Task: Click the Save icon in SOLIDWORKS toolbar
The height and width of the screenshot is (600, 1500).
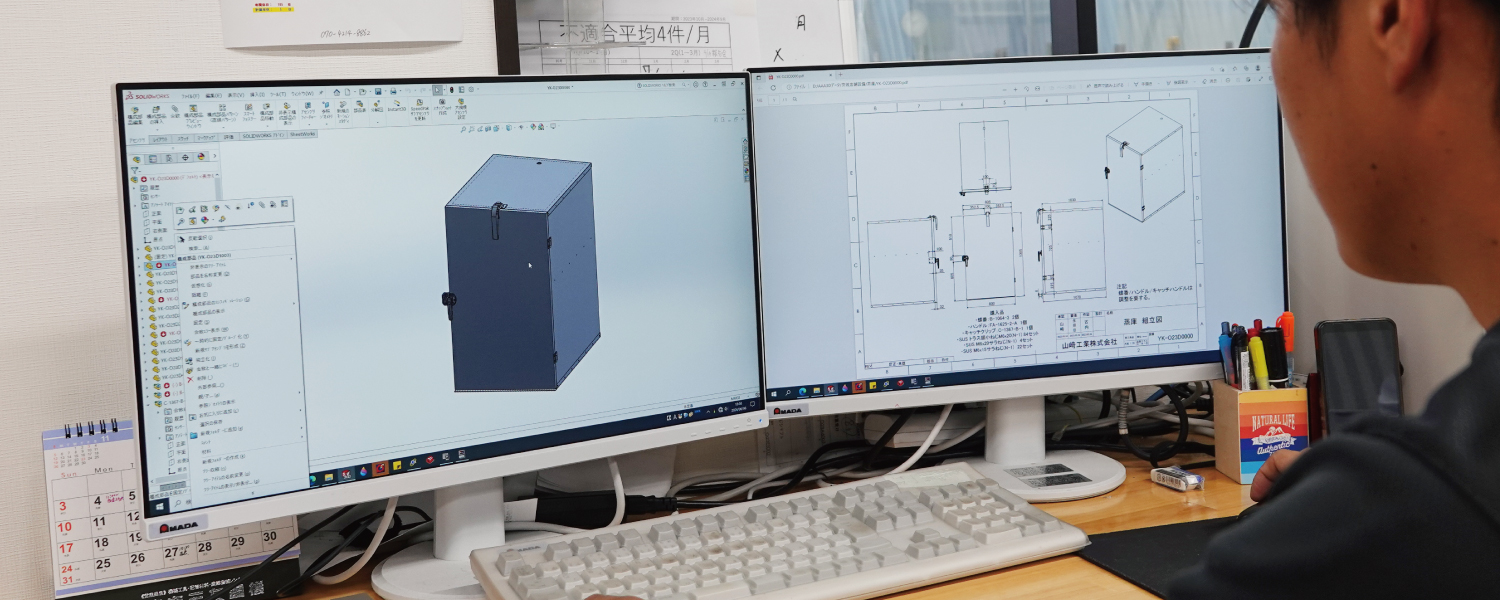Action: point(378,92)
